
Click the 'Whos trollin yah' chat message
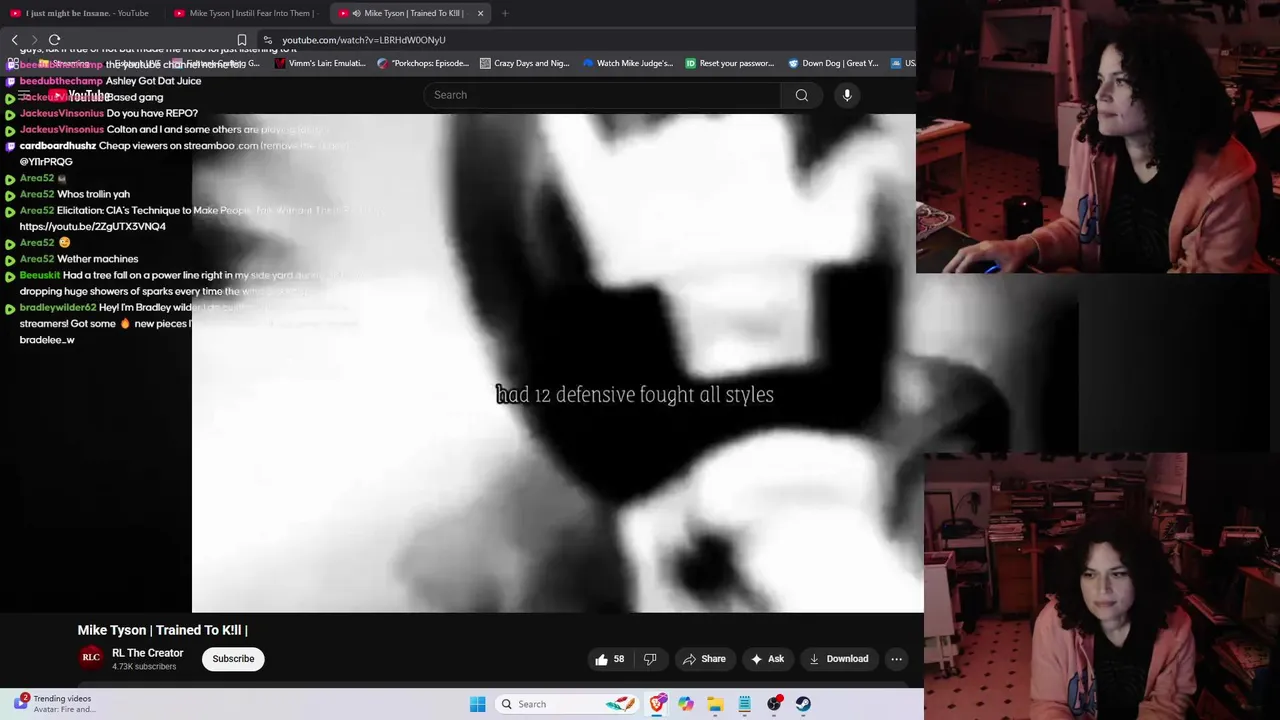(x=94, y=194)
